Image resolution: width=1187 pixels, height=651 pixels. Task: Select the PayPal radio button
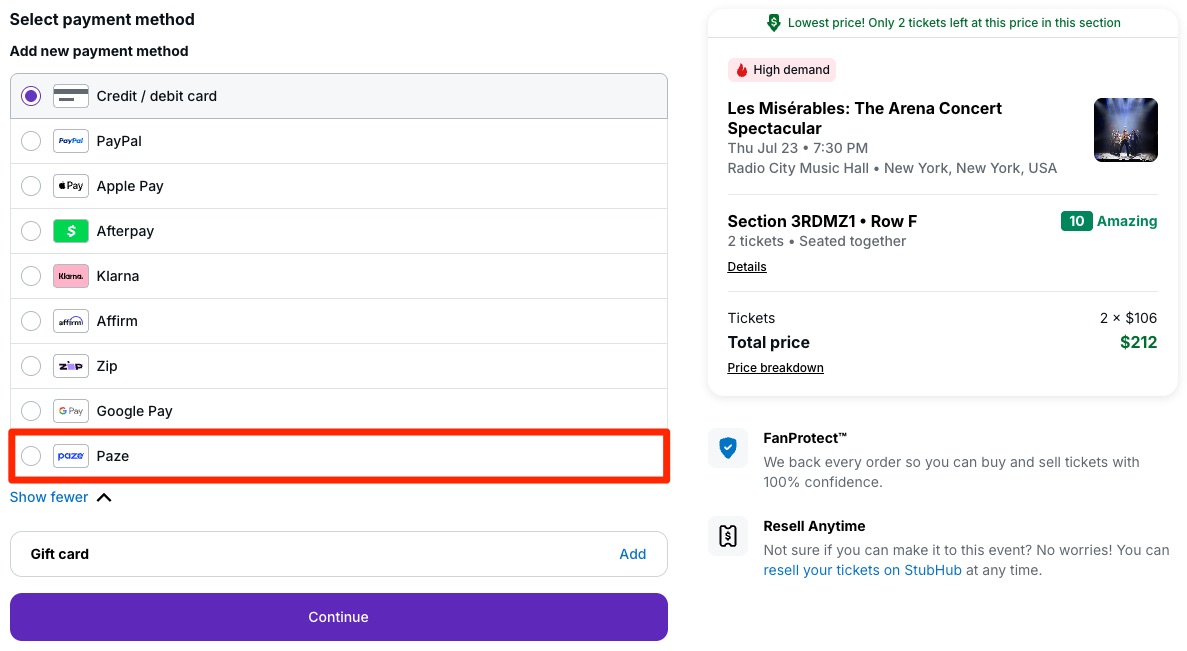(x=31, y=141)
